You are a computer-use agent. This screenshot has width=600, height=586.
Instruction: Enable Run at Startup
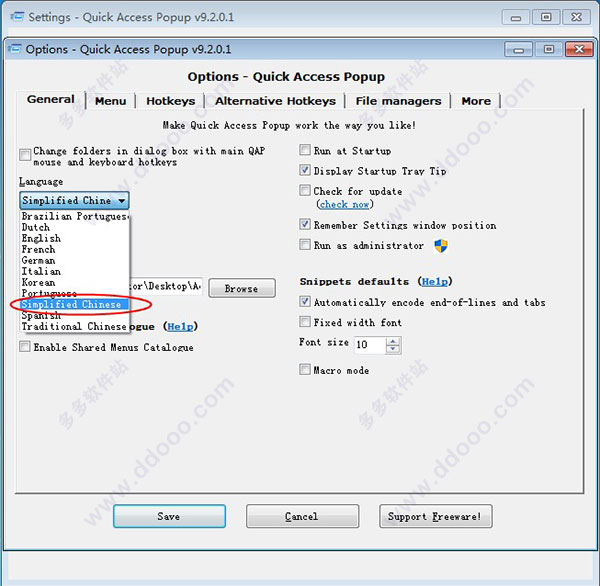pyautogui.click(x=305, y=150)
